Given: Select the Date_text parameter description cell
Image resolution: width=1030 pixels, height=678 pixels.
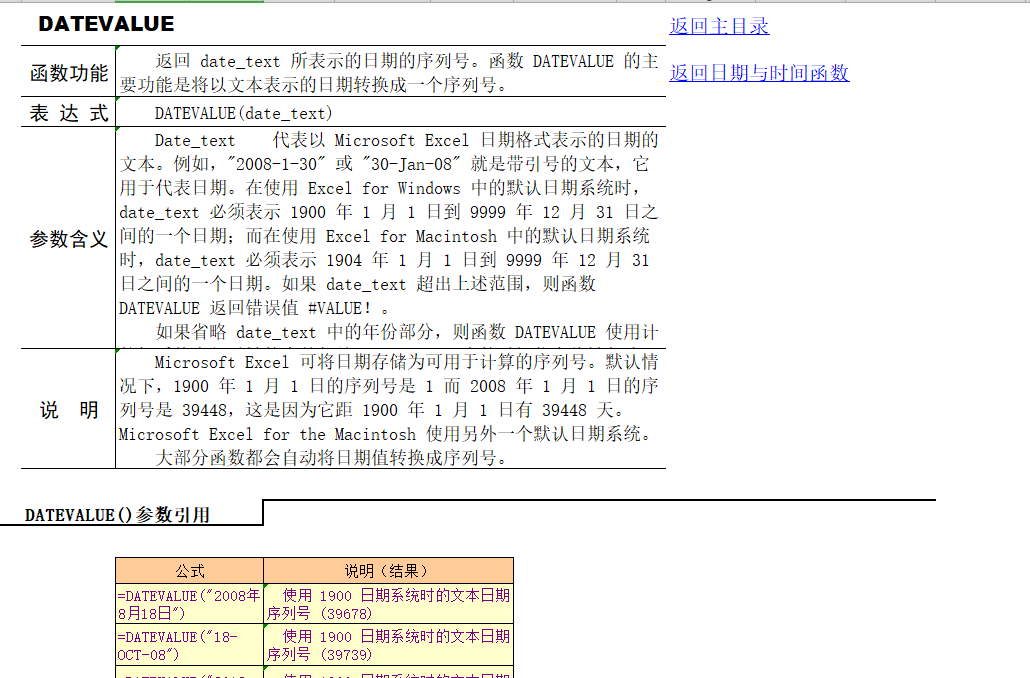Looking at the screenshot, I should [390, 238].
